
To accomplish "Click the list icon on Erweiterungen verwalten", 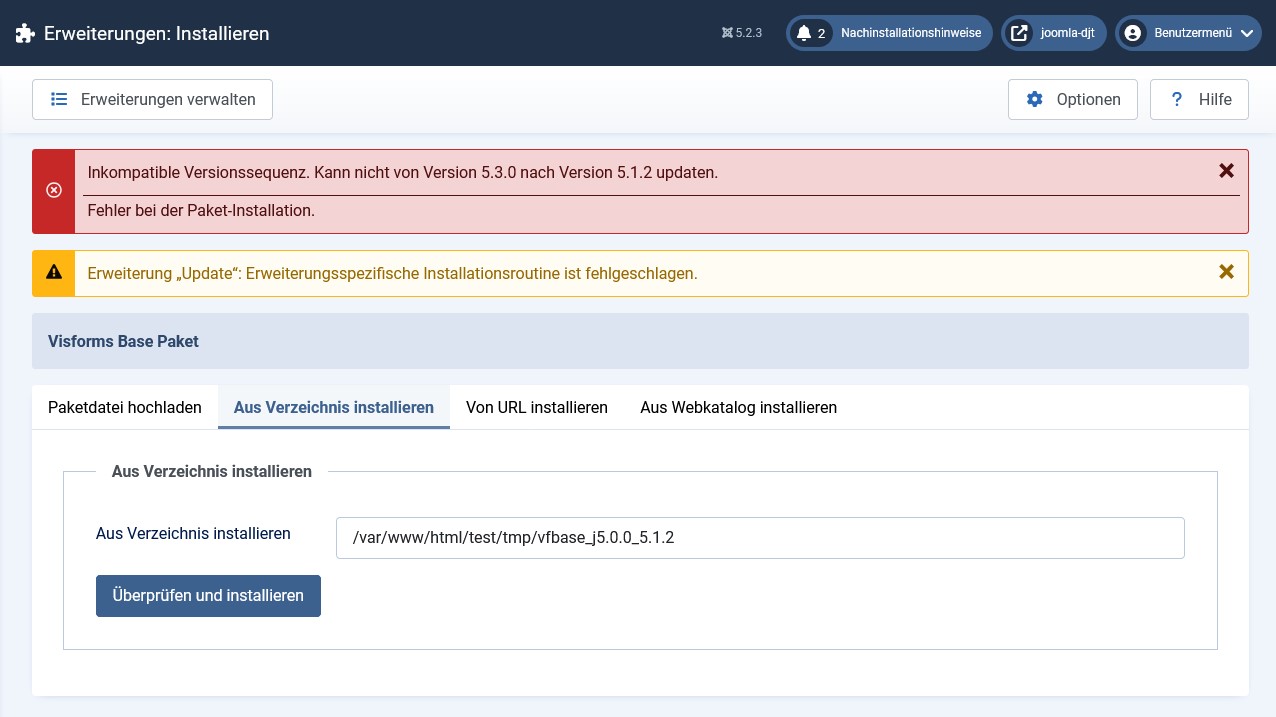I will coord(59,99).
